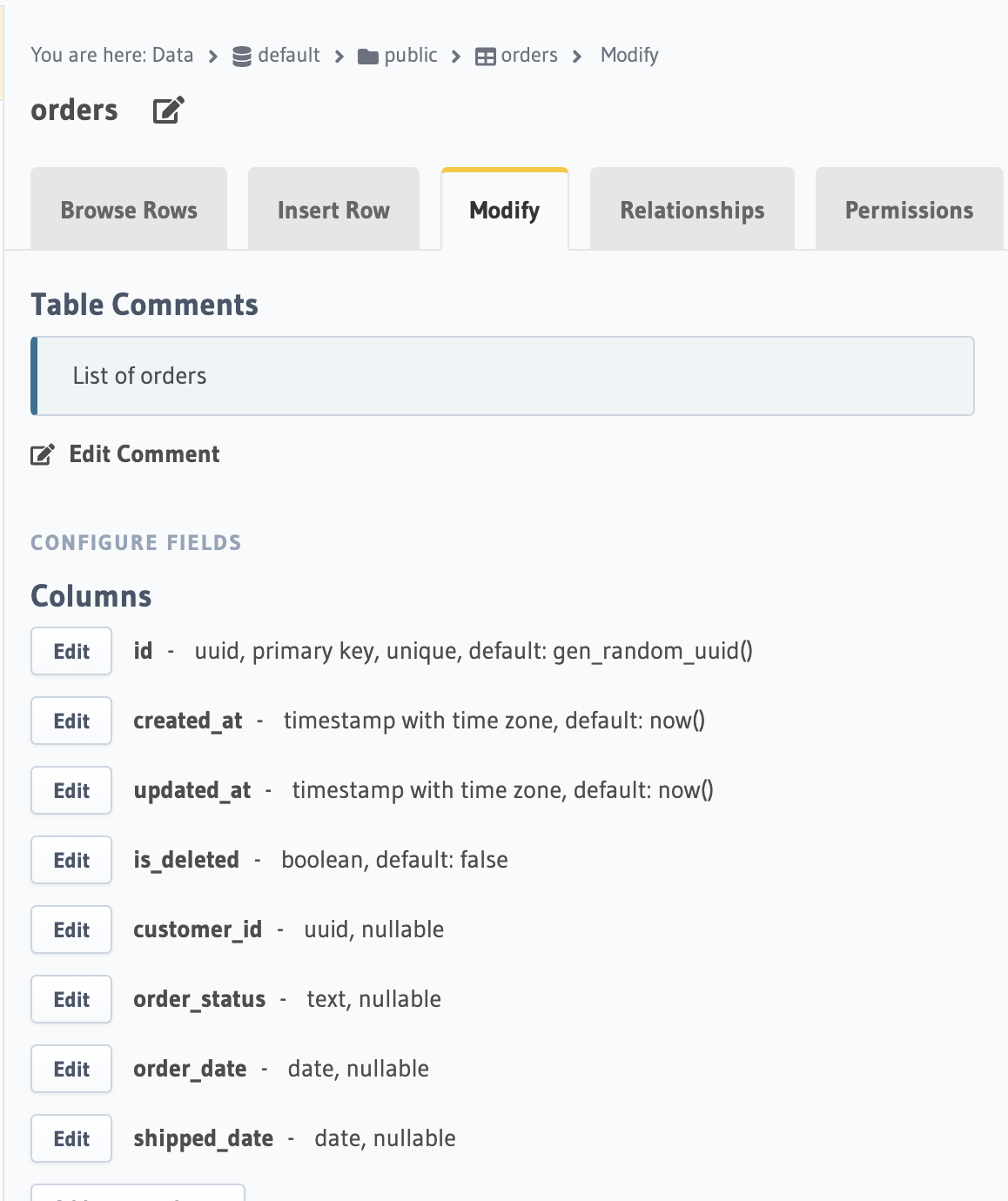Screen dimensions: 1008x1201
Task: Edit the shipped_date column
Action: click(x=71, y=1138)
